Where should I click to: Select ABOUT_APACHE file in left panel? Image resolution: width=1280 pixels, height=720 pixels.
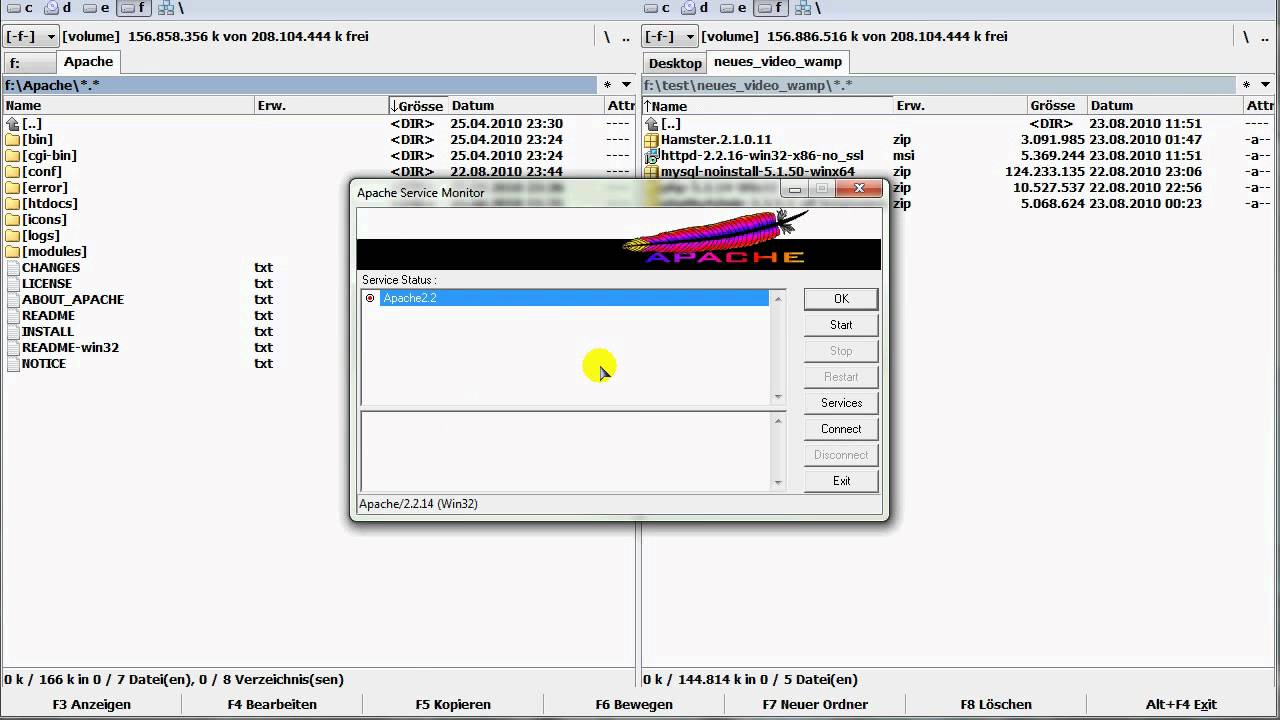[73, 300]
